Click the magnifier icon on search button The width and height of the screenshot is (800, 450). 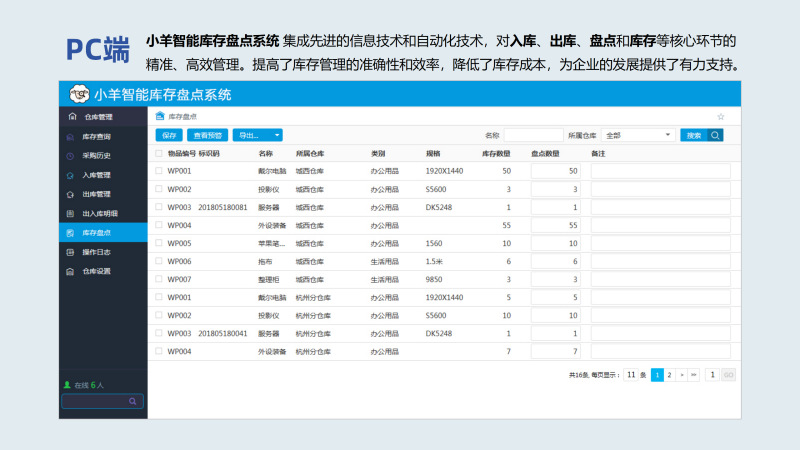(x=715, y=135)
